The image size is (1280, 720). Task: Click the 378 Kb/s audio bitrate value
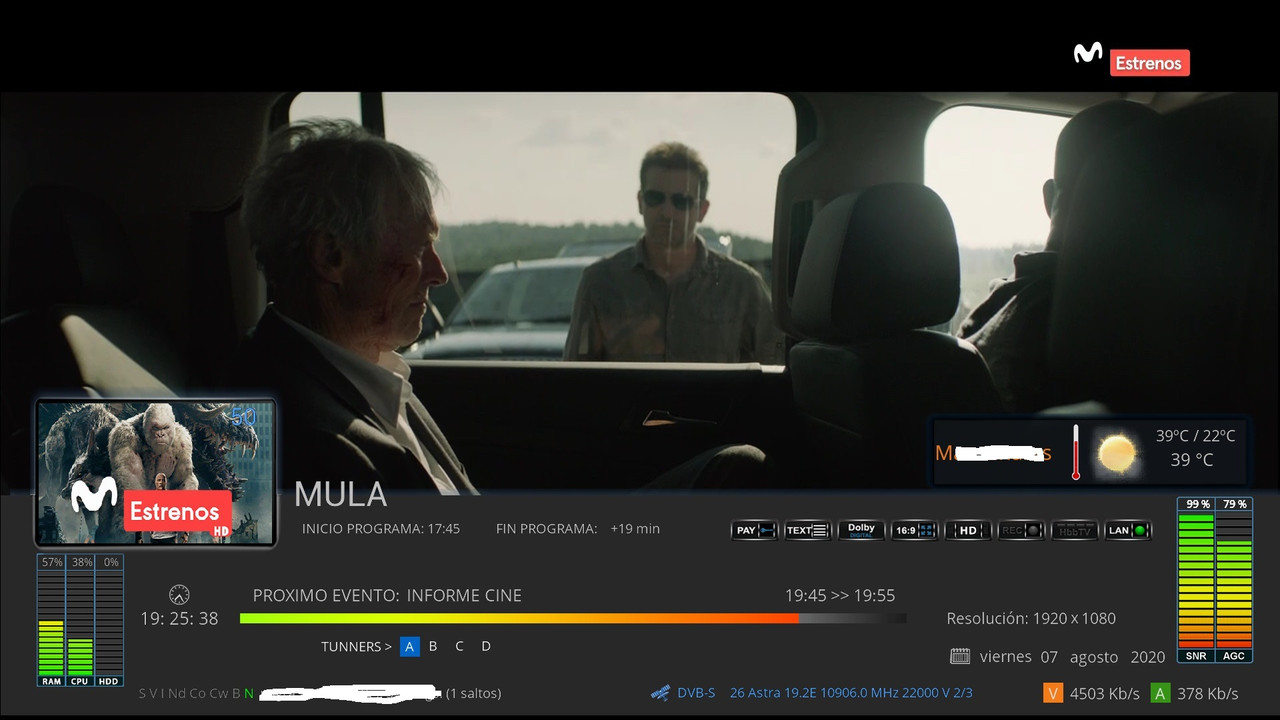pyautogui.click(x=1208, y=693)
